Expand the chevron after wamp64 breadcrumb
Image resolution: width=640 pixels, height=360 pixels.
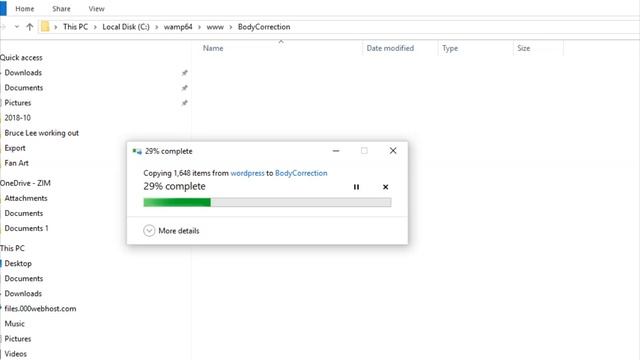(200, 27)
